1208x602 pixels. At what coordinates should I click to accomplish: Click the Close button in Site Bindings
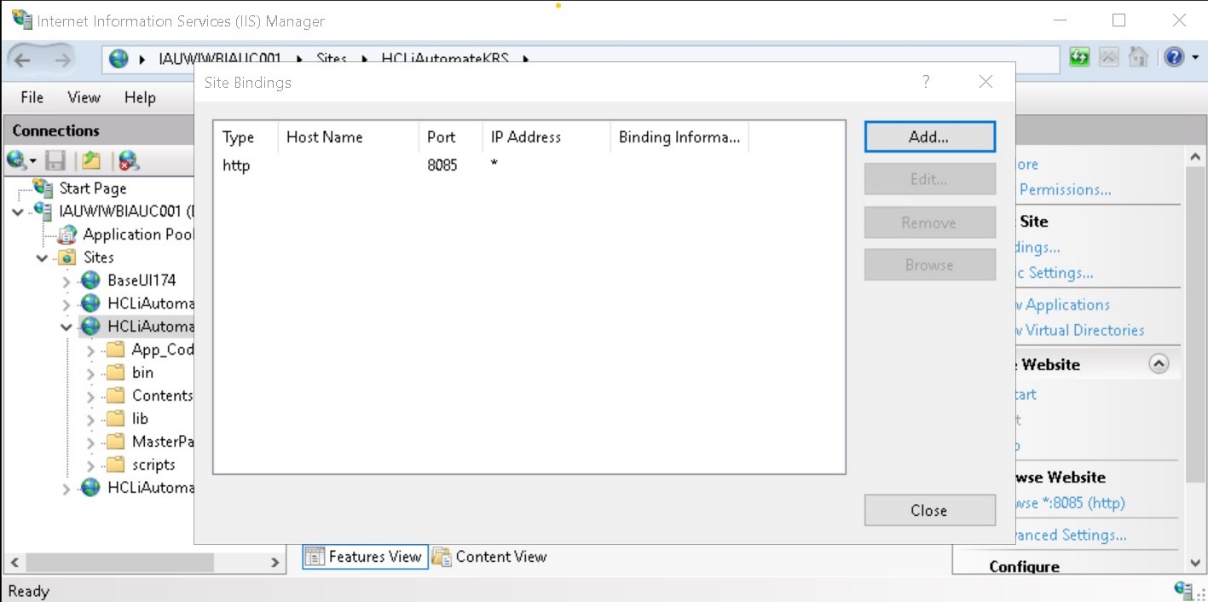click(929, 510)
